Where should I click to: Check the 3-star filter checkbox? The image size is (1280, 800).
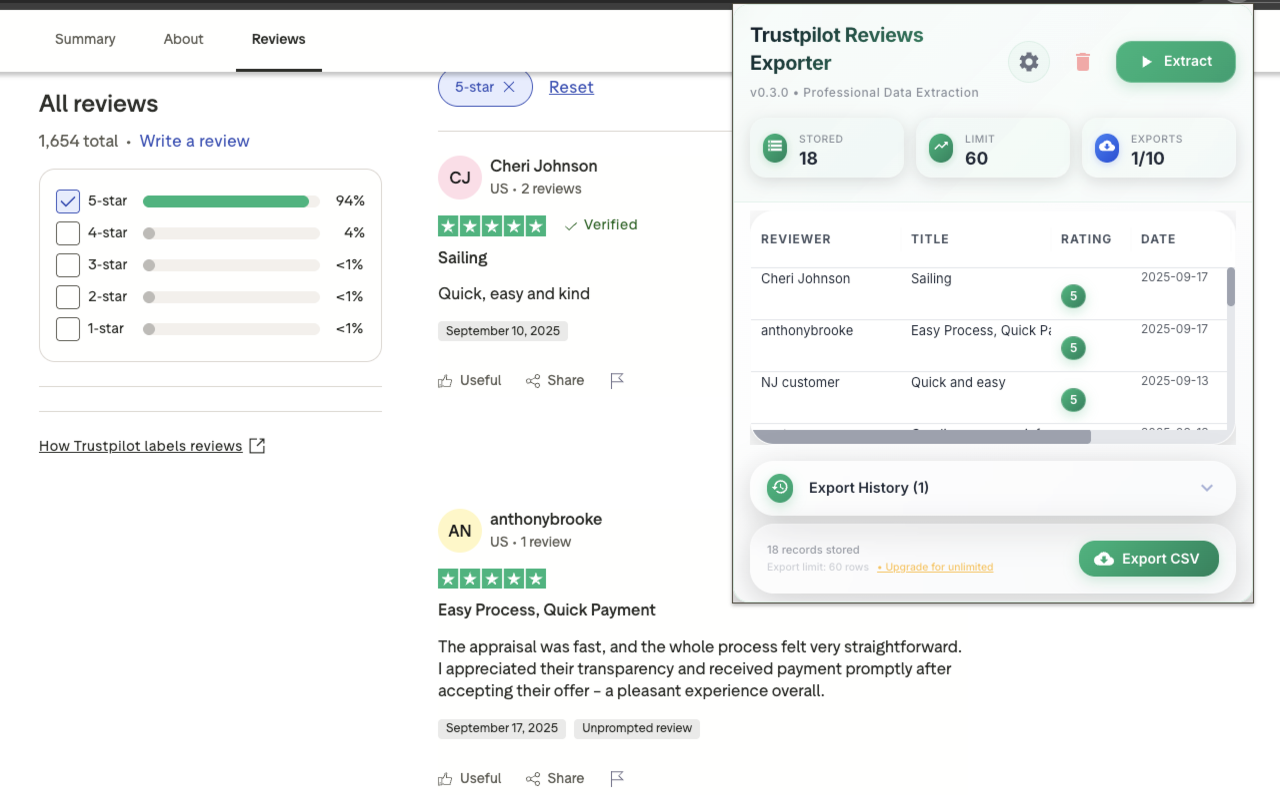pyautogui.click(x=68, y=265)
